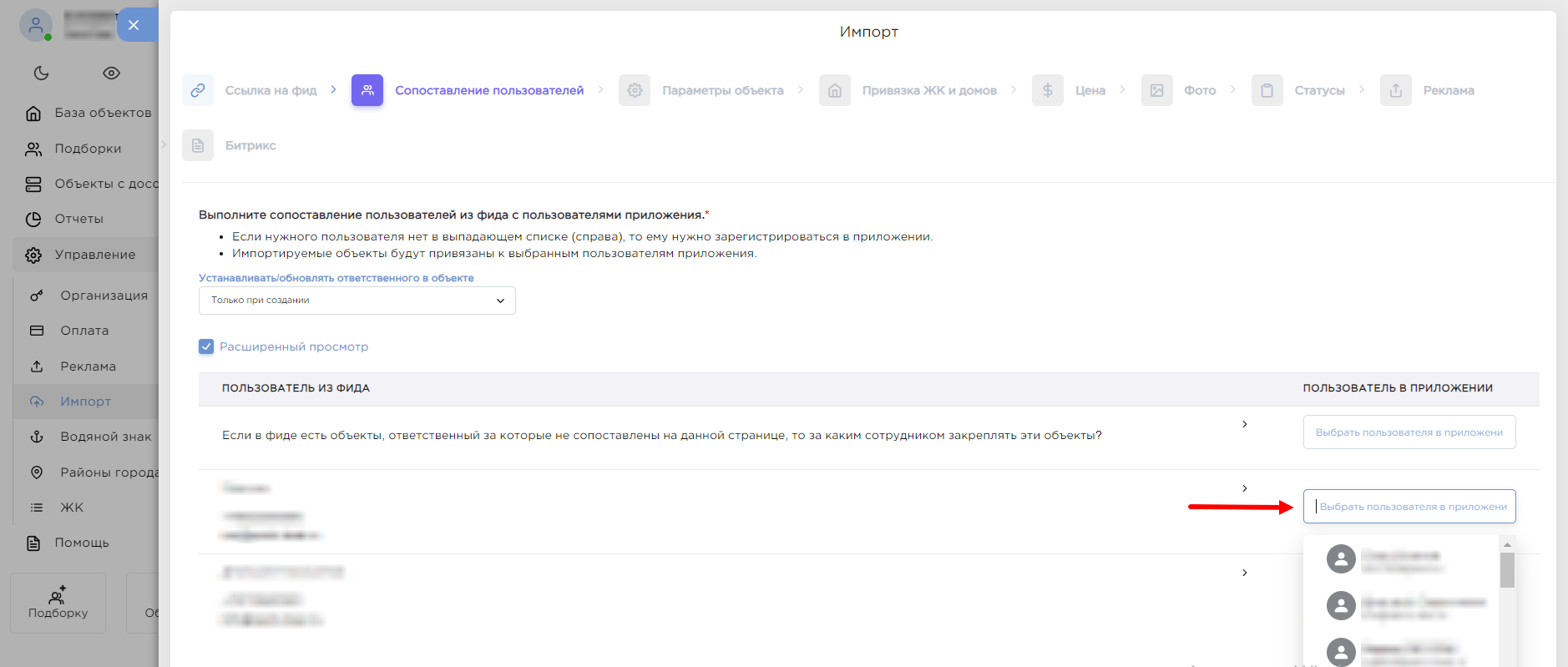Screen dimensions: 1568x667
Task: Go to 'Районы города' menu item
Action: [109, 472]
